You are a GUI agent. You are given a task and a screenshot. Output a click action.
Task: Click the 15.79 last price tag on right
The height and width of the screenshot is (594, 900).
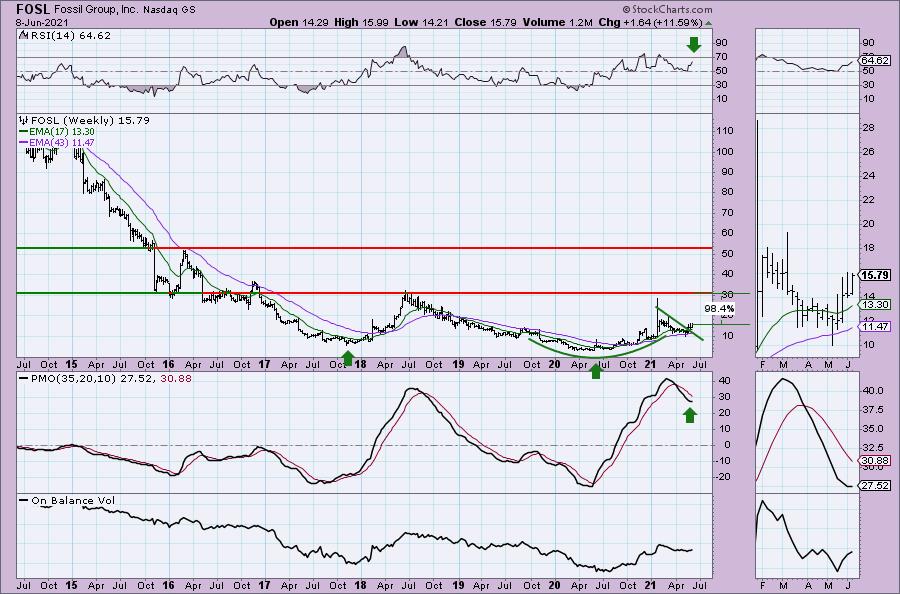pyautogui.click(x=875, y=275)
